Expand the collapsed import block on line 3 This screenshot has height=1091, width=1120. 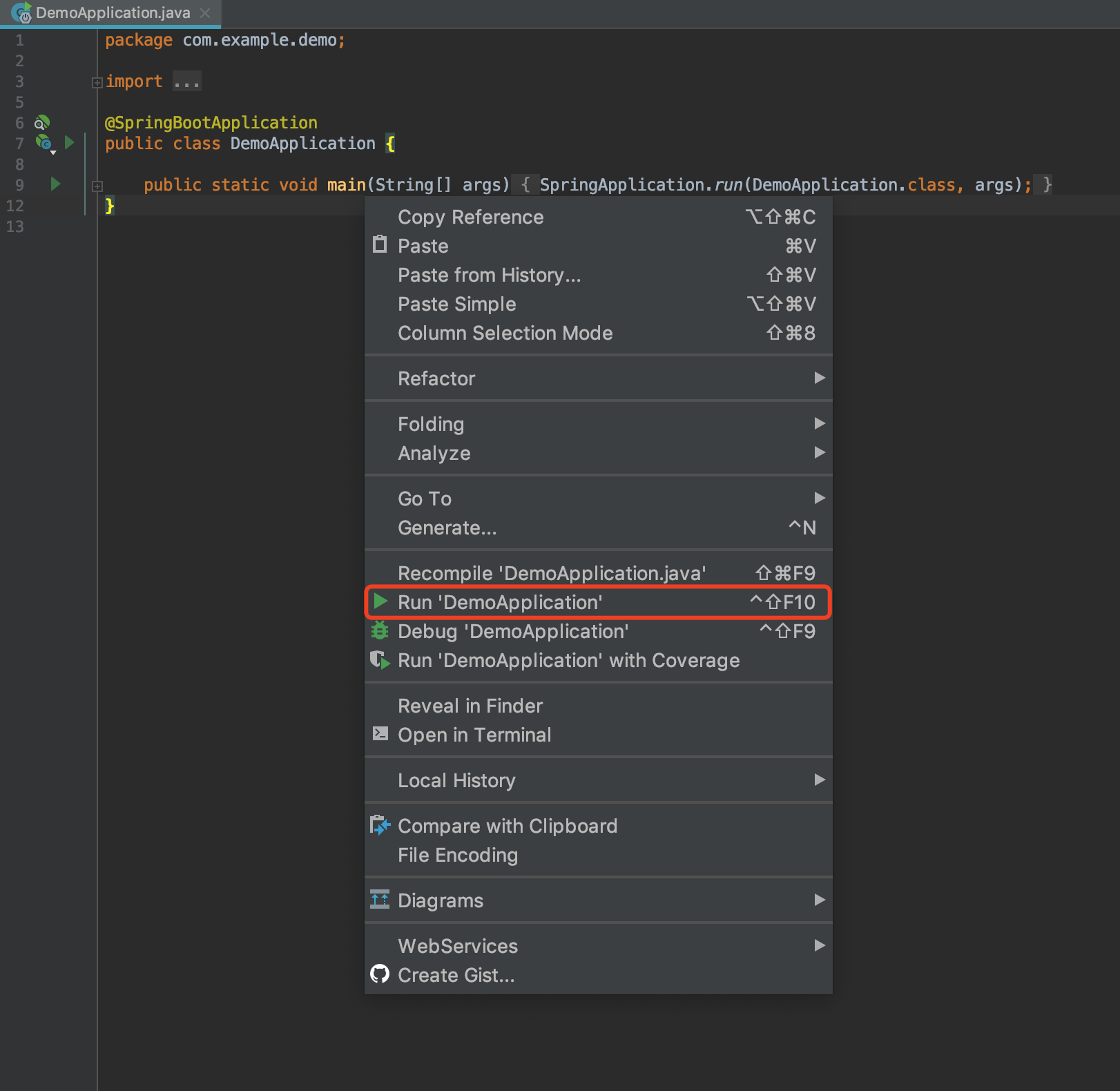[97, 82]
